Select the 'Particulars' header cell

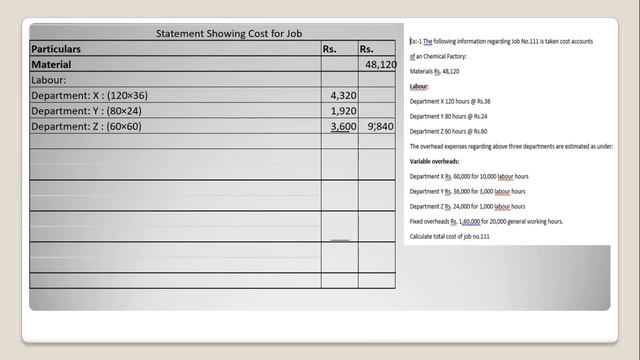pos(176,49)
